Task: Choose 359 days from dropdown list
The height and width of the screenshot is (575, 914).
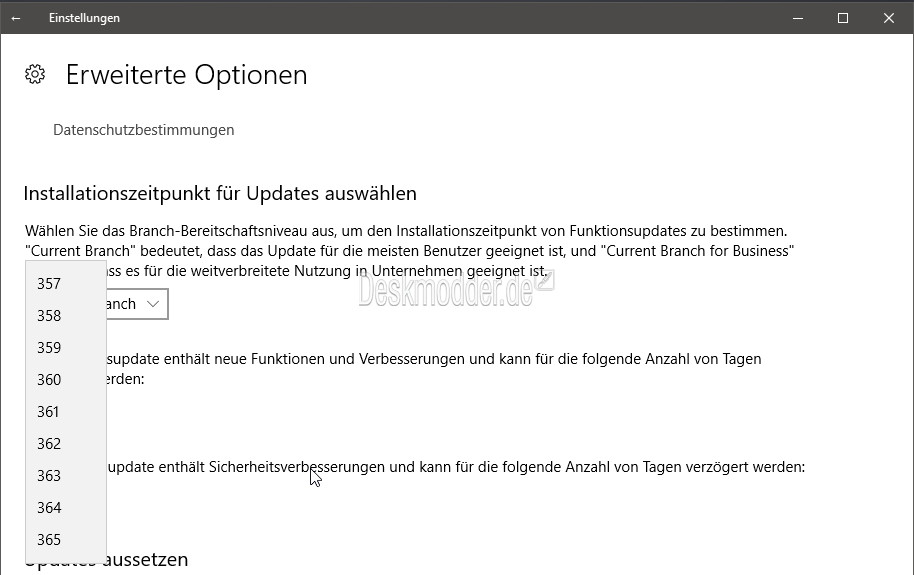Action: (66, 348)
